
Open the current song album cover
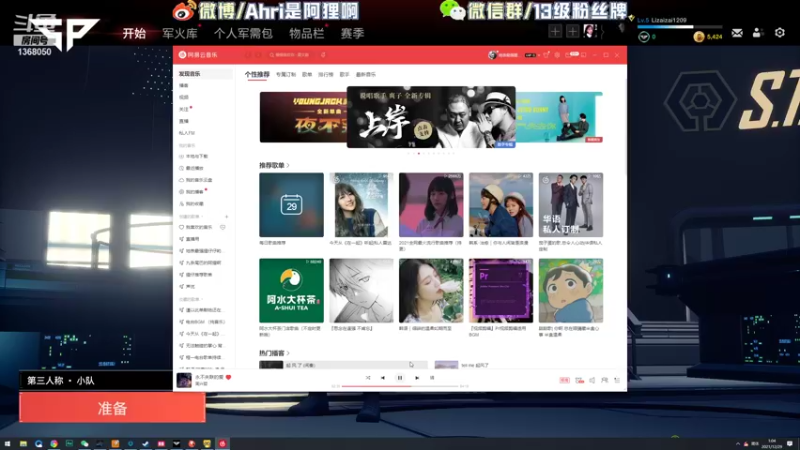(x=184, y=380)
